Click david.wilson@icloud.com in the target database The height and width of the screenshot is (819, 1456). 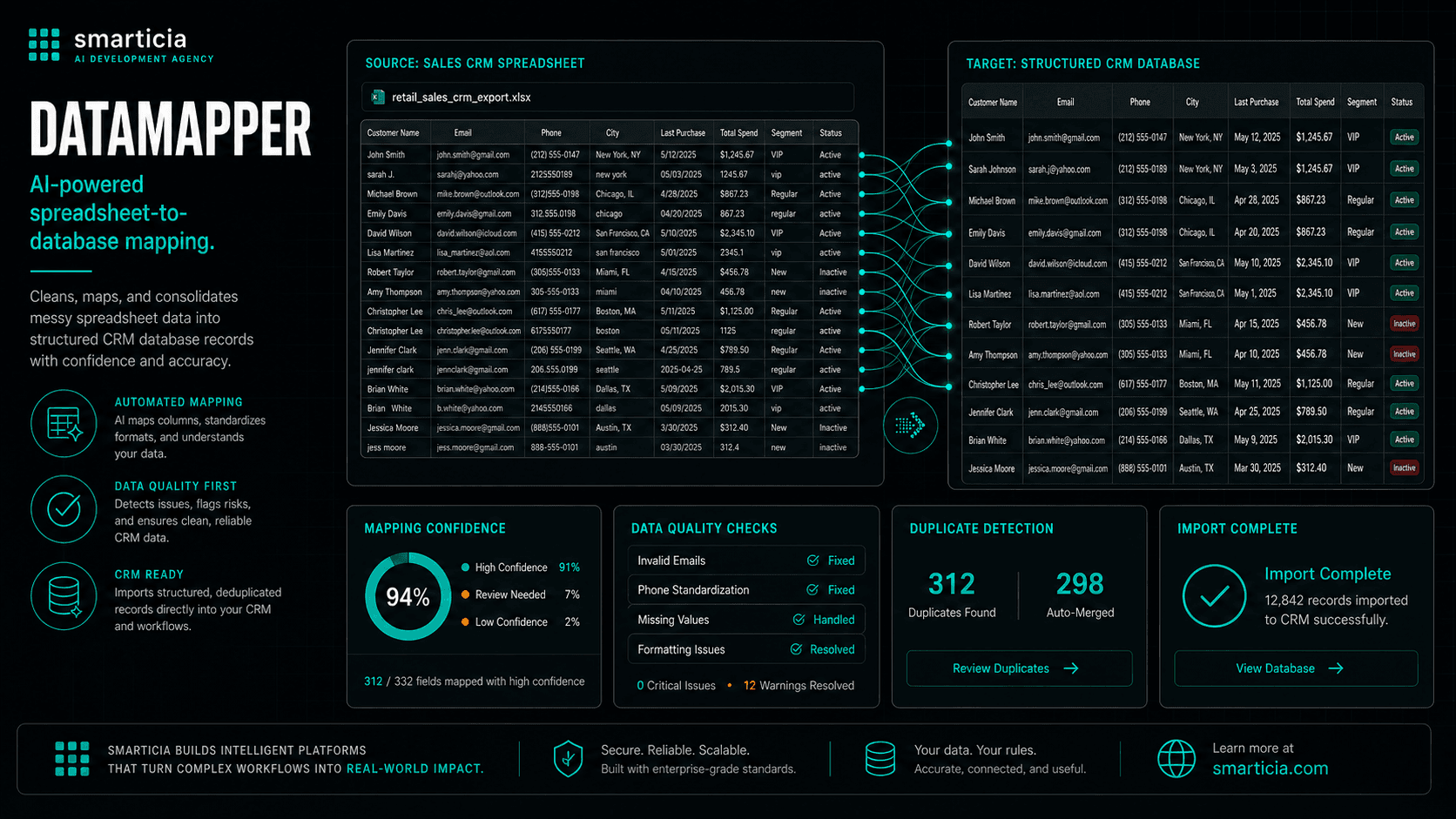pyautogui.click(x=1068, y=263)
